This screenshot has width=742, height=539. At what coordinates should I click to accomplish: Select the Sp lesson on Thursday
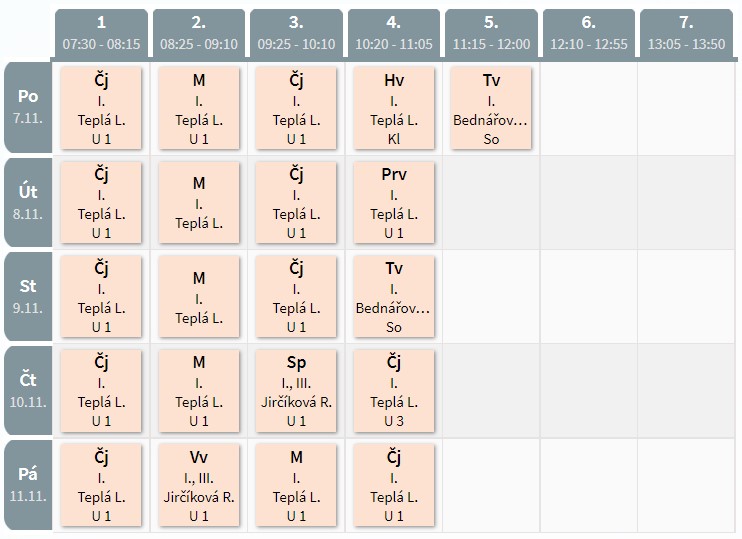point(296,391)
